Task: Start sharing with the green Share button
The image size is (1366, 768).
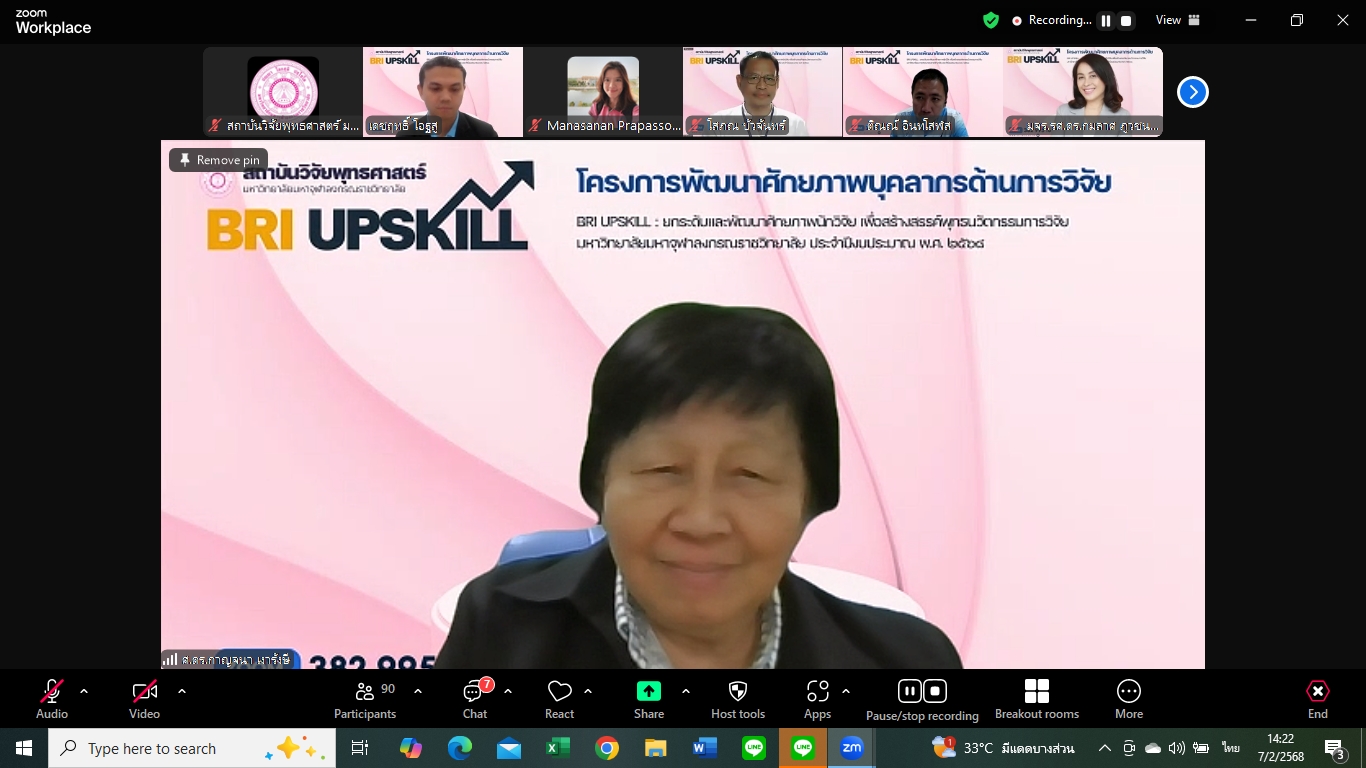Action: [x=649, y=699]
